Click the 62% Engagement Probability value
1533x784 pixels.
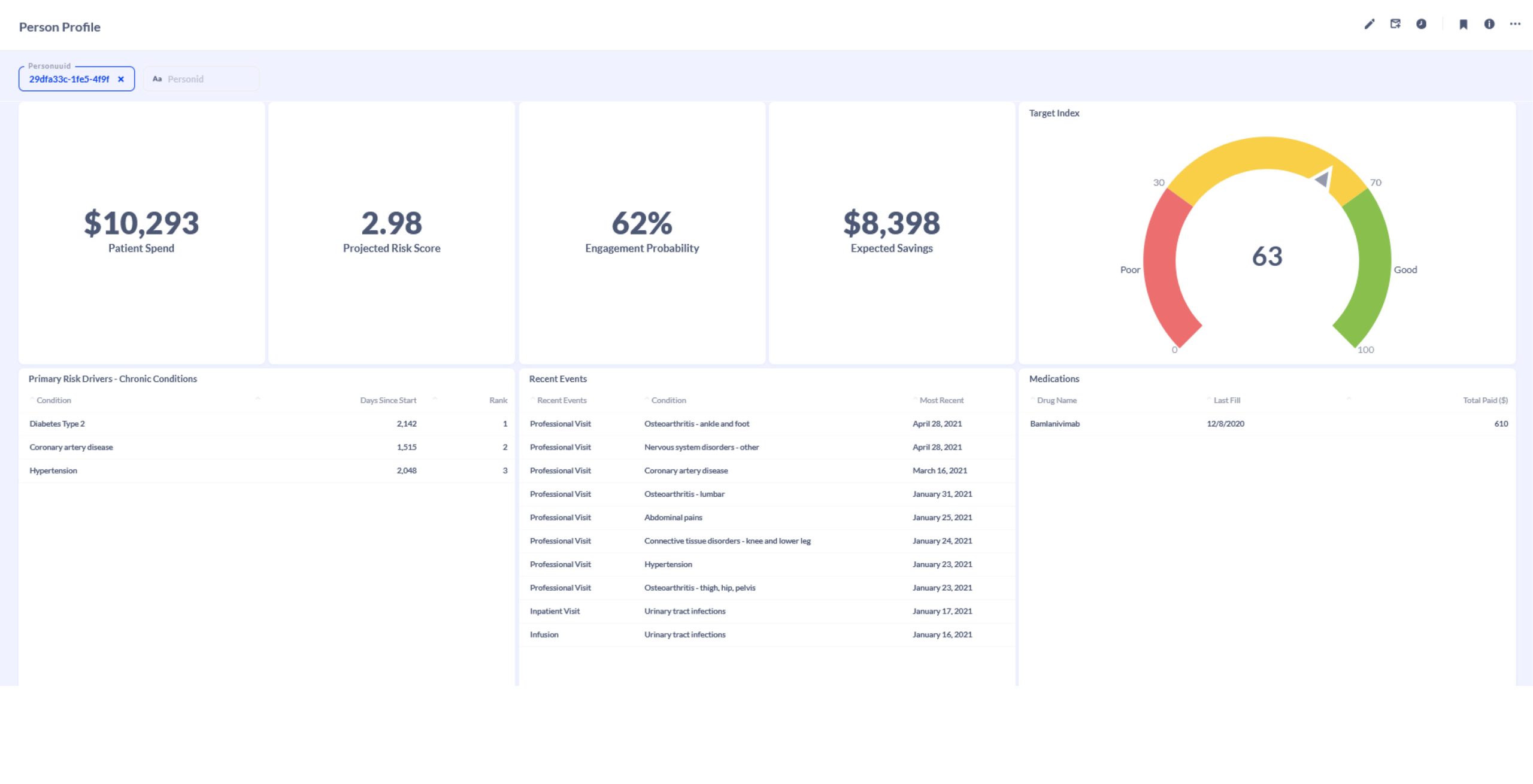click(x=642, y=223)
